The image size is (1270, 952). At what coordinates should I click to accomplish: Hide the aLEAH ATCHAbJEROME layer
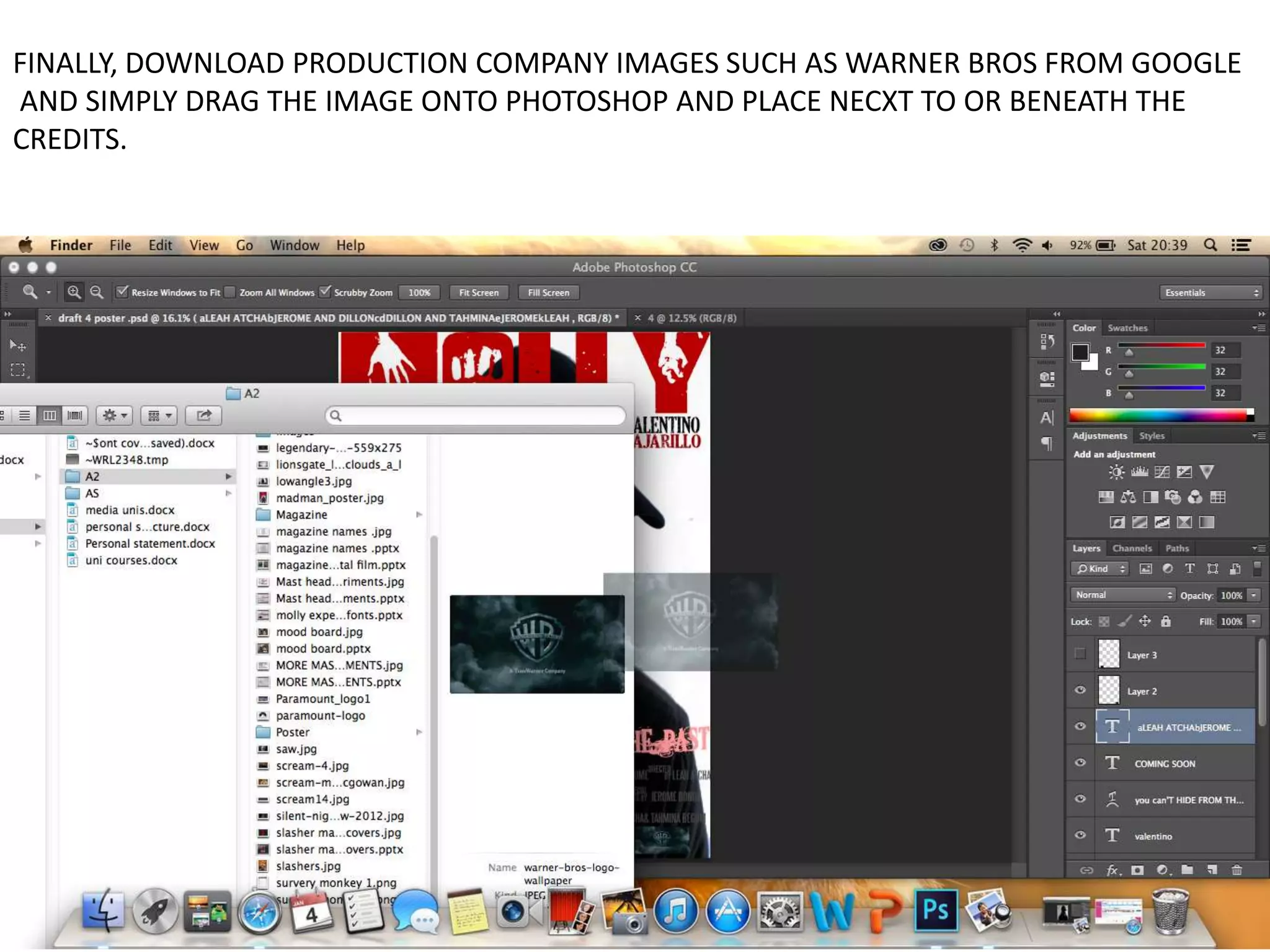(x=1080, y=726)
